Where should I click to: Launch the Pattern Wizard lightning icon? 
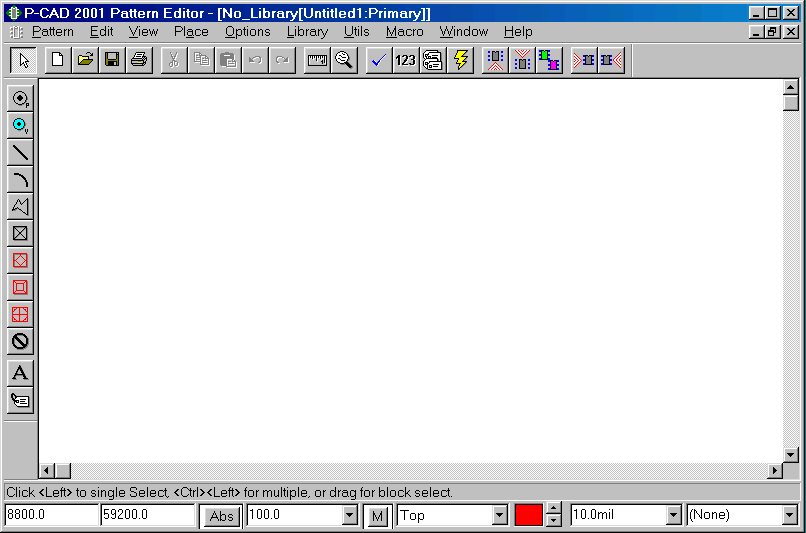[460, 60]
